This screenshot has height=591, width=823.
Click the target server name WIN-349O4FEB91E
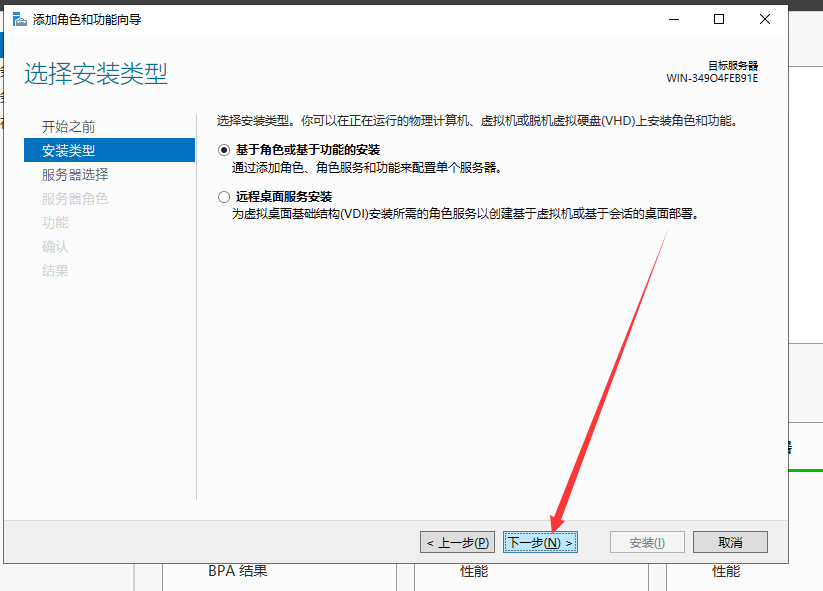712,78
